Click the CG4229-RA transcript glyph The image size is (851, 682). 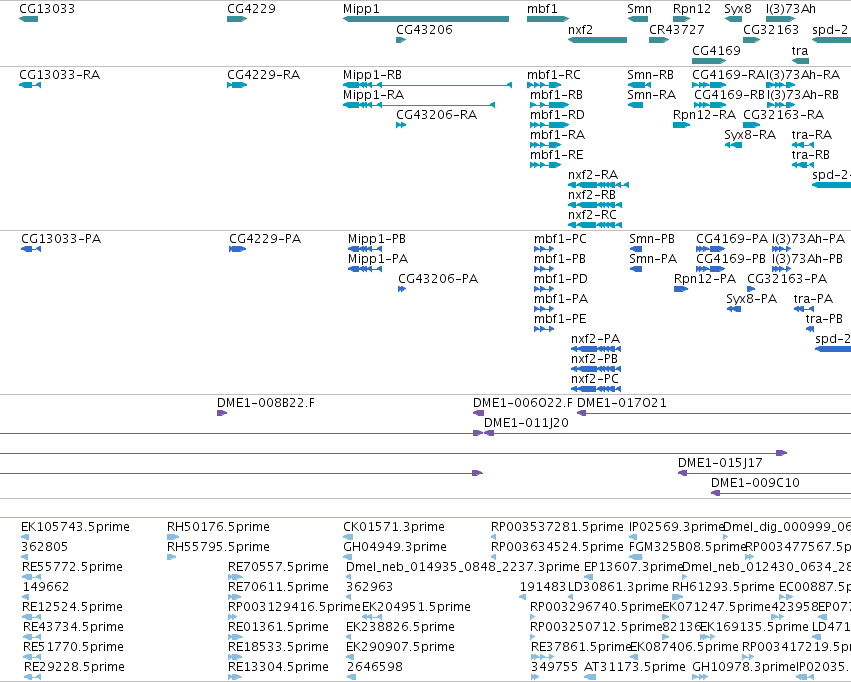pyautogui.click(x=237, y=85)
